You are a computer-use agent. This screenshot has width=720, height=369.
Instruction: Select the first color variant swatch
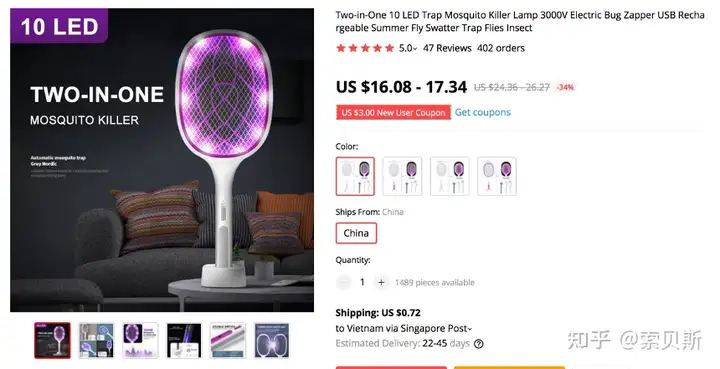(x=355, y=176)
